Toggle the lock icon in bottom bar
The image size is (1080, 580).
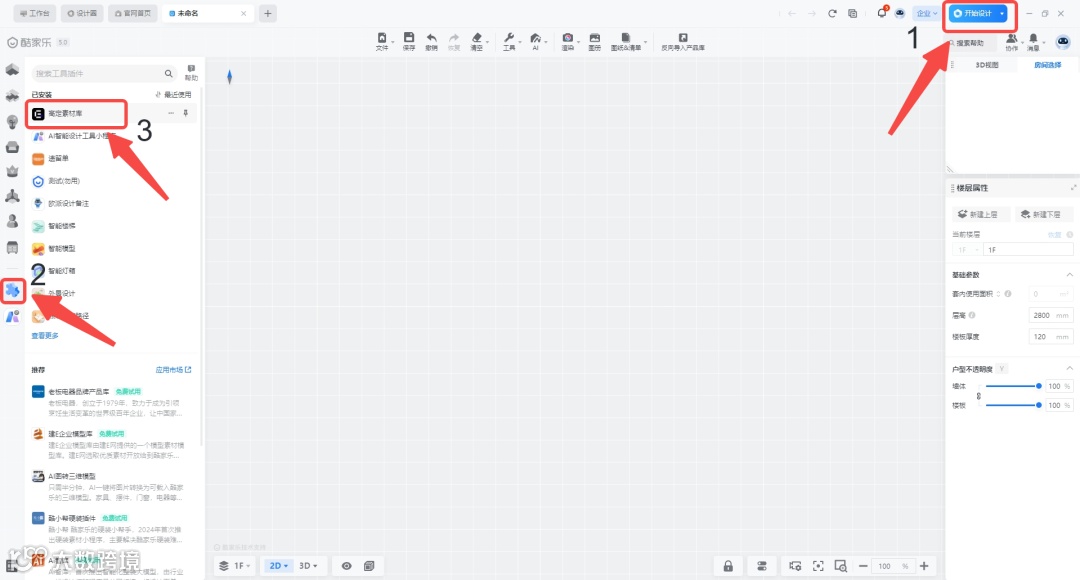coord(728,566)
